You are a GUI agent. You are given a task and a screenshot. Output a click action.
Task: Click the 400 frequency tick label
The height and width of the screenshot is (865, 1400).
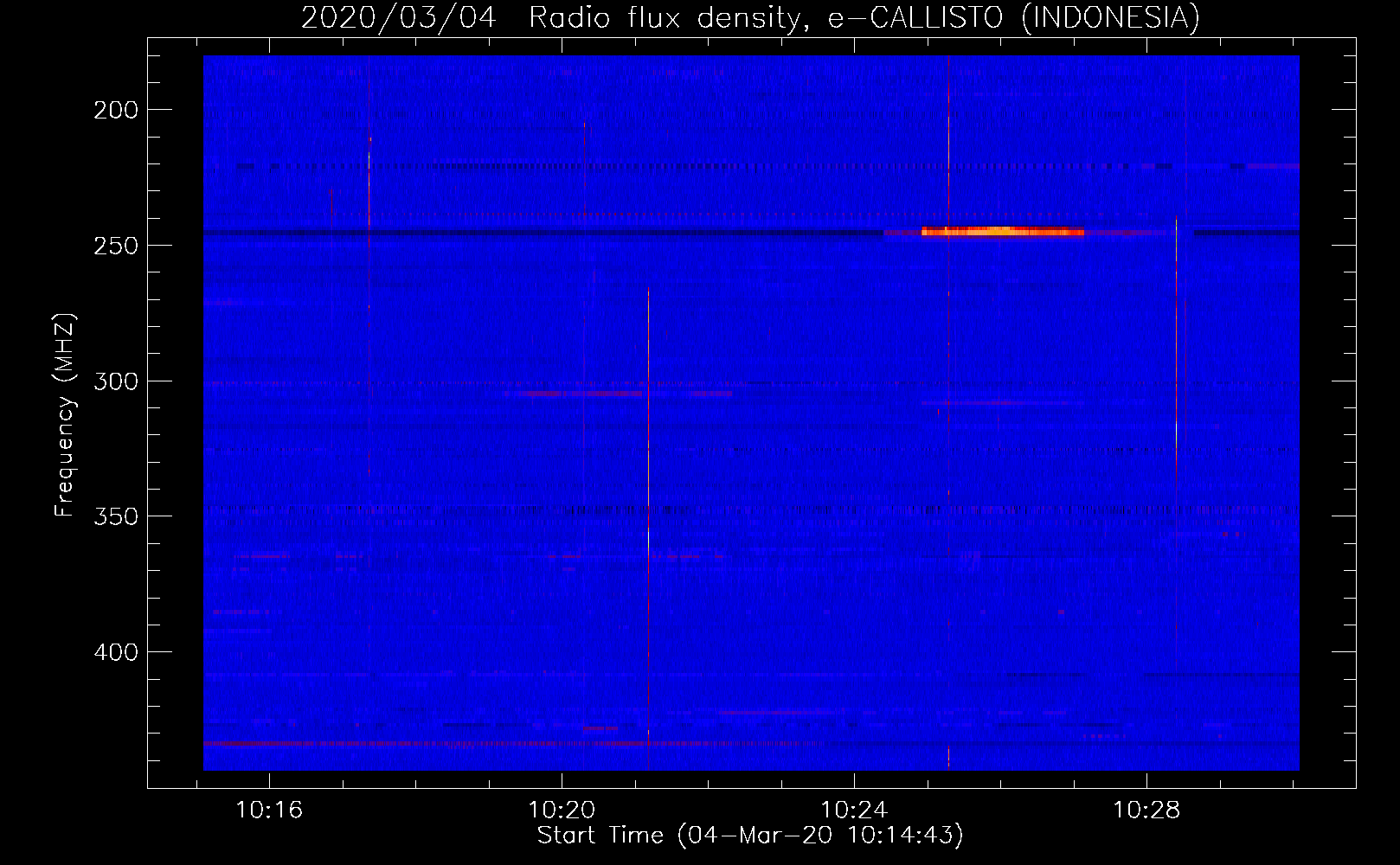point(116,651)
